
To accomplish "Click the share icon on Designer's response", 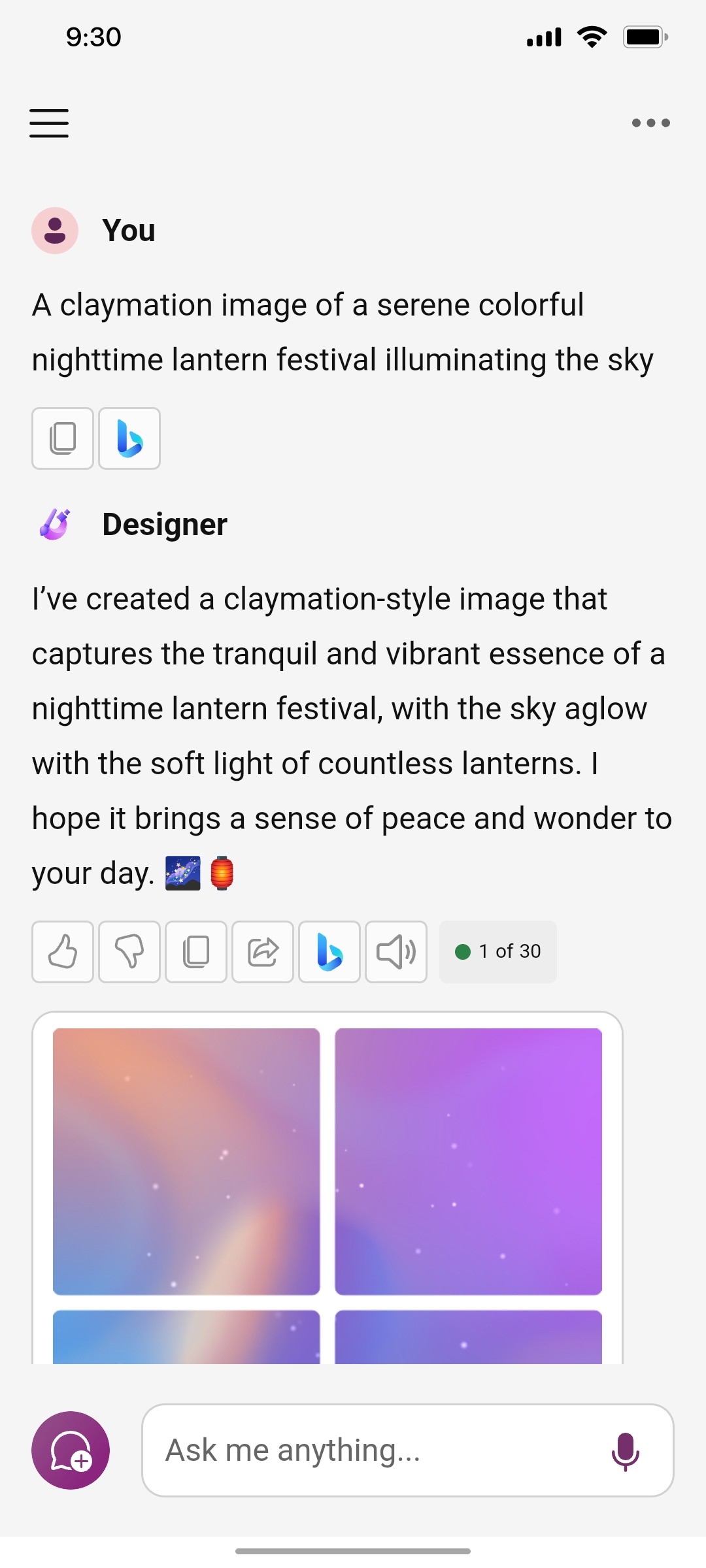I will pyautogui.click(x=262, y=952).
